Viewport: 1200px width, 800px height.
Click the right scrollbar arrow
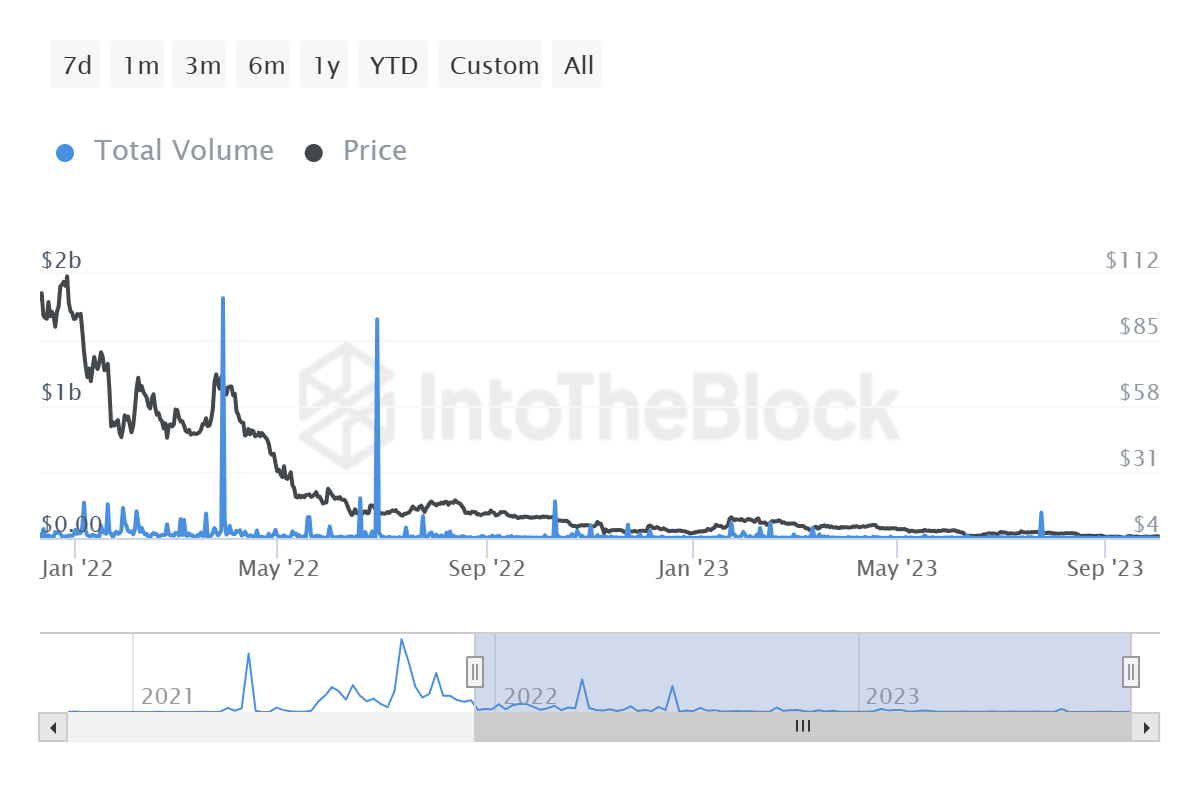[x=1147, y=727]
